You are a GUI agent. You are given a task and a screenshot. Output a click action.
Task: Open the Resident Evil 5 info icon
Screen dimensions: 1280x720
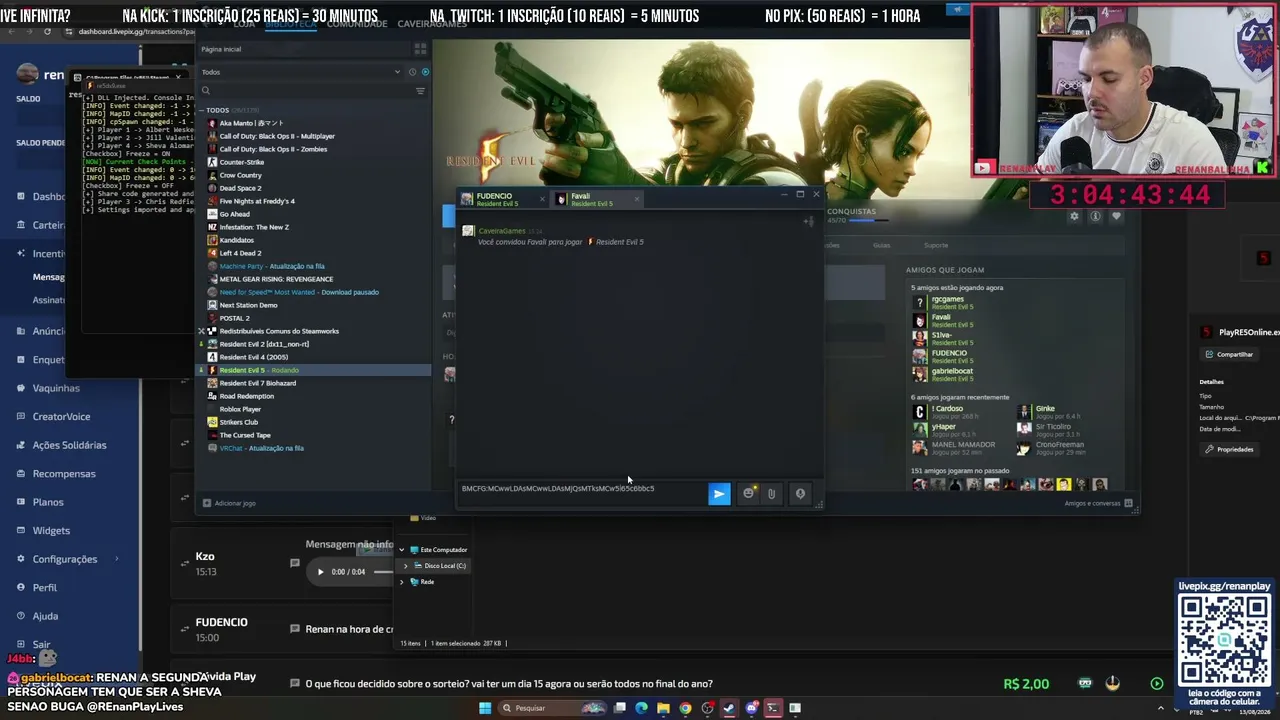[1095, 216]
